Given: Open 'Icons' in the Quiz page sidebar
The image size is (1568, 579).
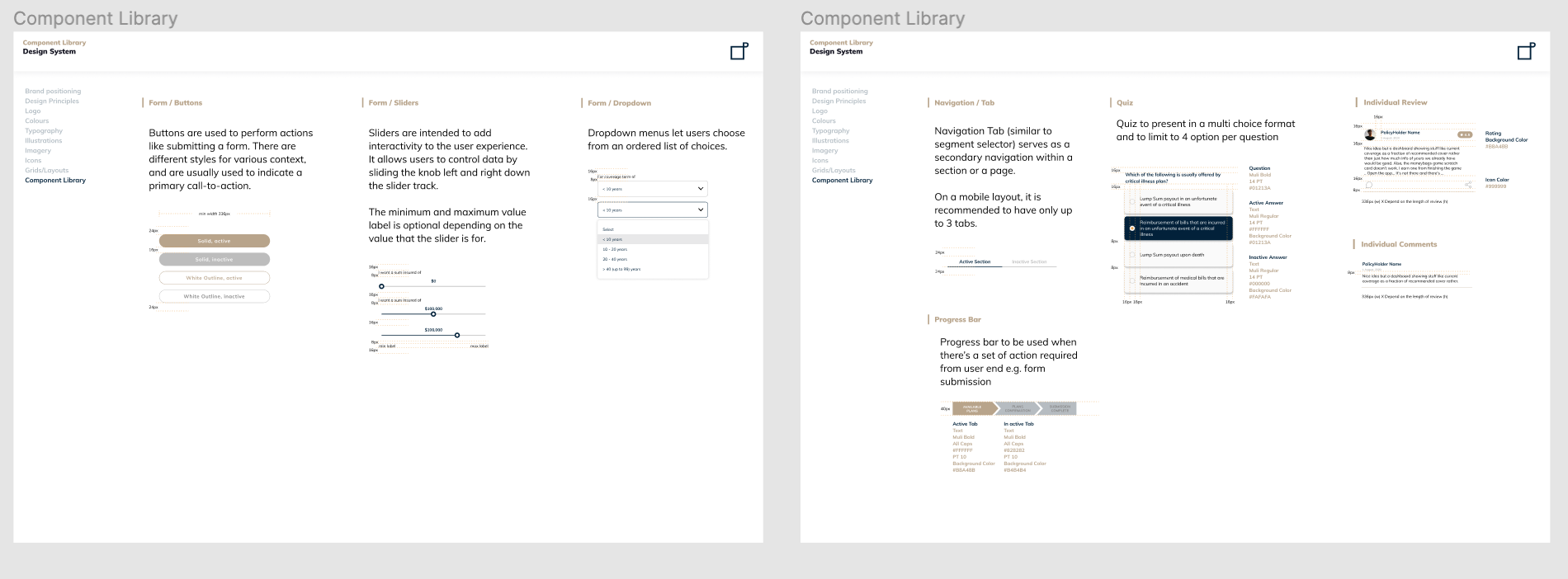Looking at the screenshot, I should click(x=820, y=161).
